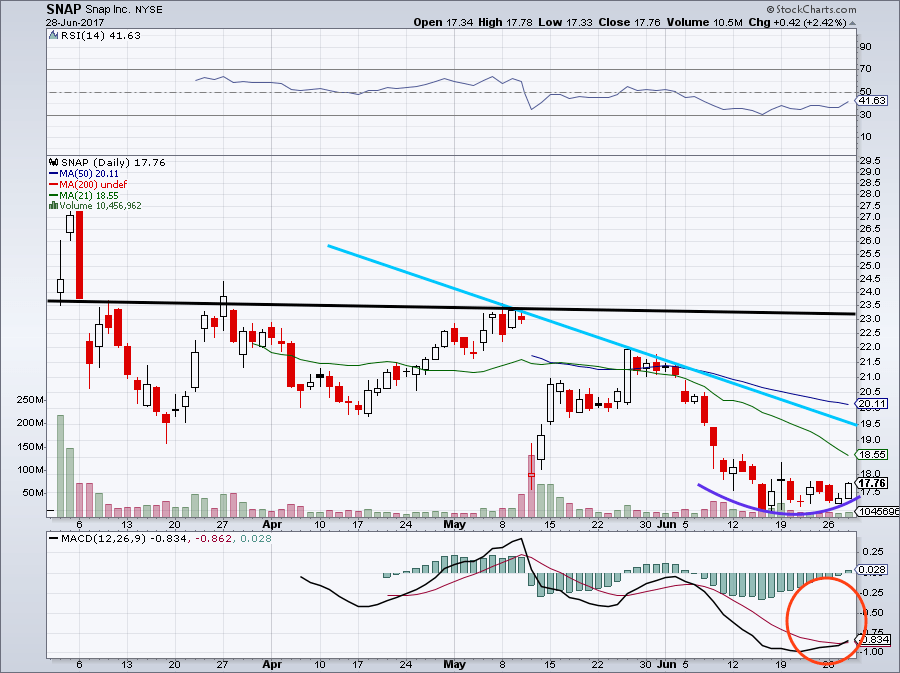The image size is (900, 673).
Task: Click the 'Volume 10,456,962' legend entry
Action: tap(100, 205)
